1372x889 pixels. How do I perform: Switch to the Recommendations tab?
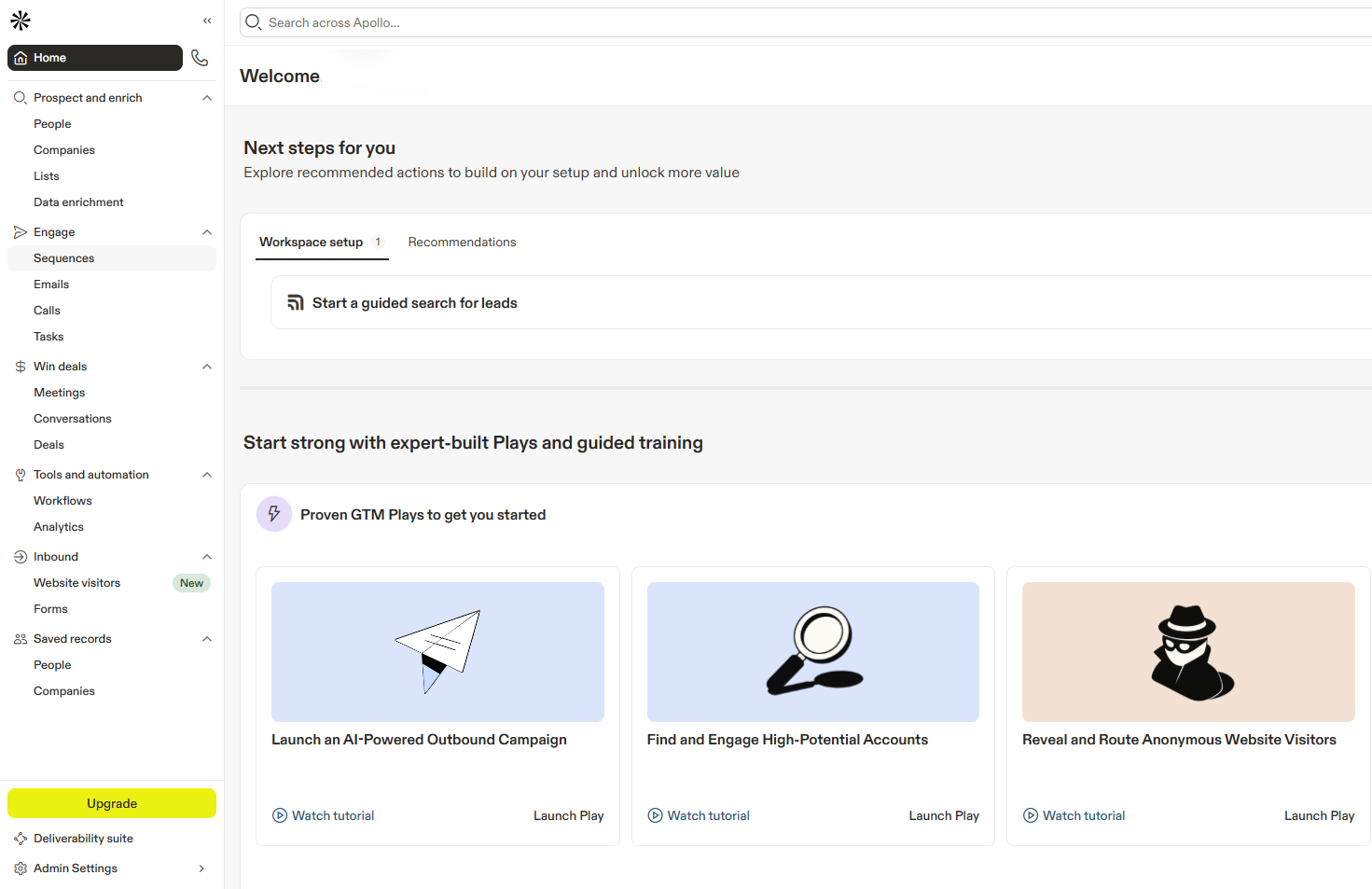[462, 242]
